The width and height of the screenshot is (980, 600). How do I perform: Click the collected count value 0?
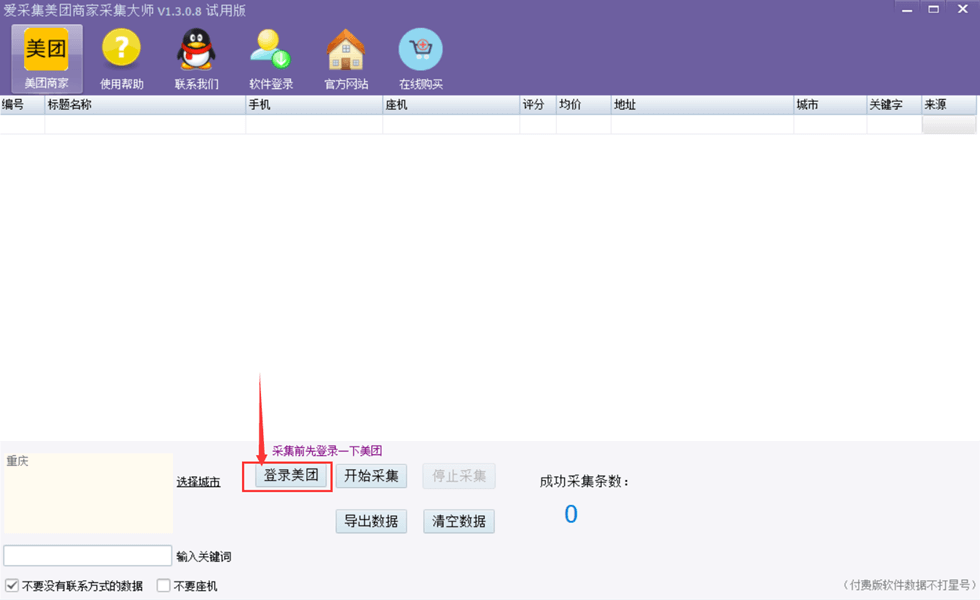point(571,514)
